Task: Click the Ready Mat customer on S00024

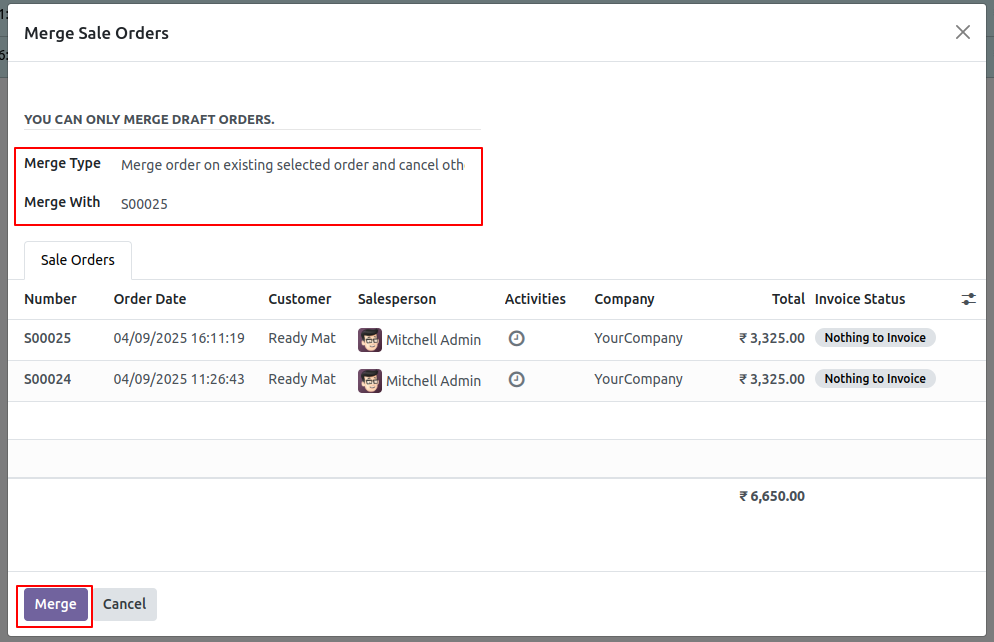Action: 302,380
